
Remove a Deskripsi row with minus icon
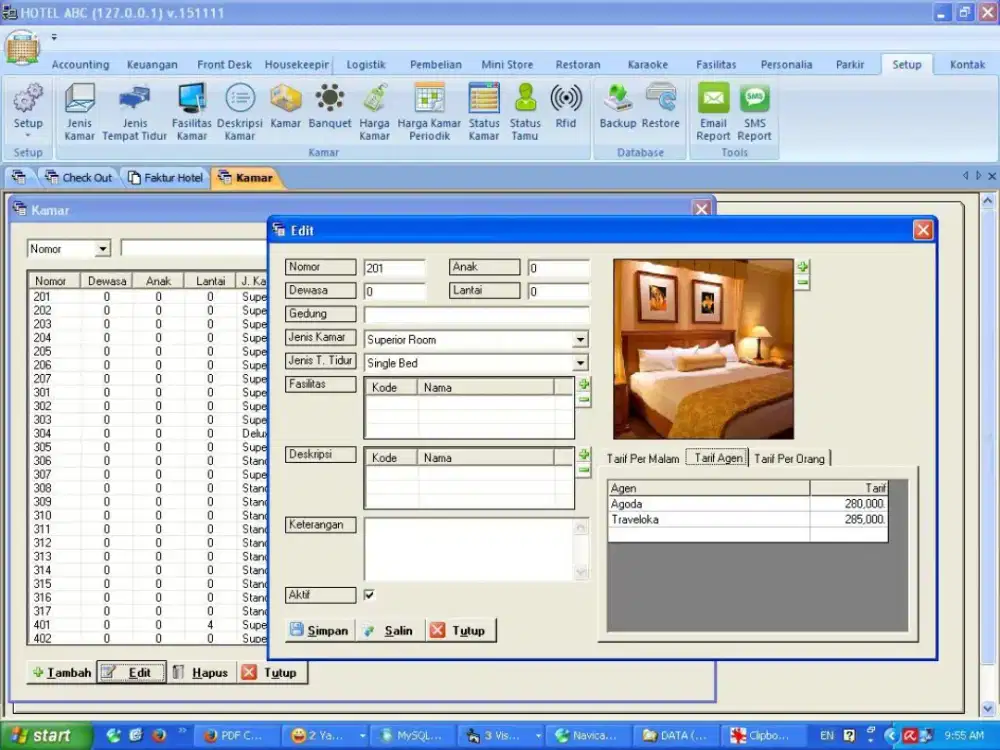[x=584, y=471]
